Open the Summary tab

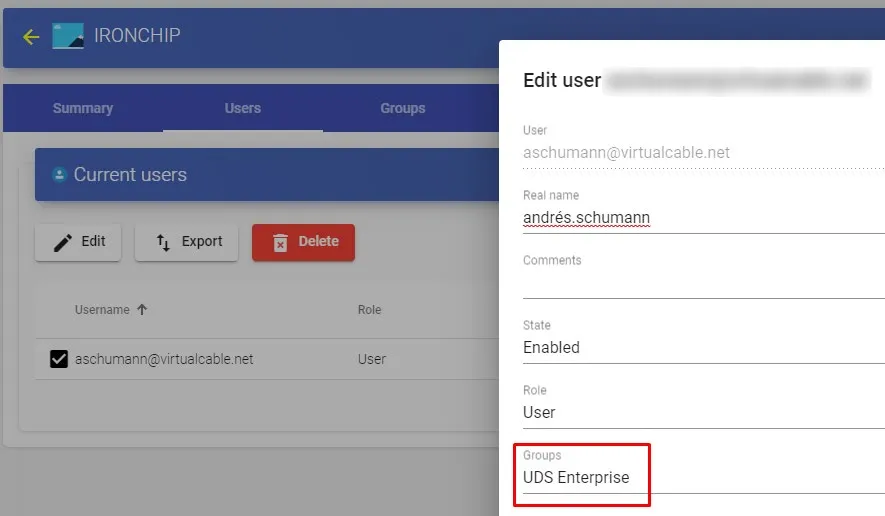83,108
